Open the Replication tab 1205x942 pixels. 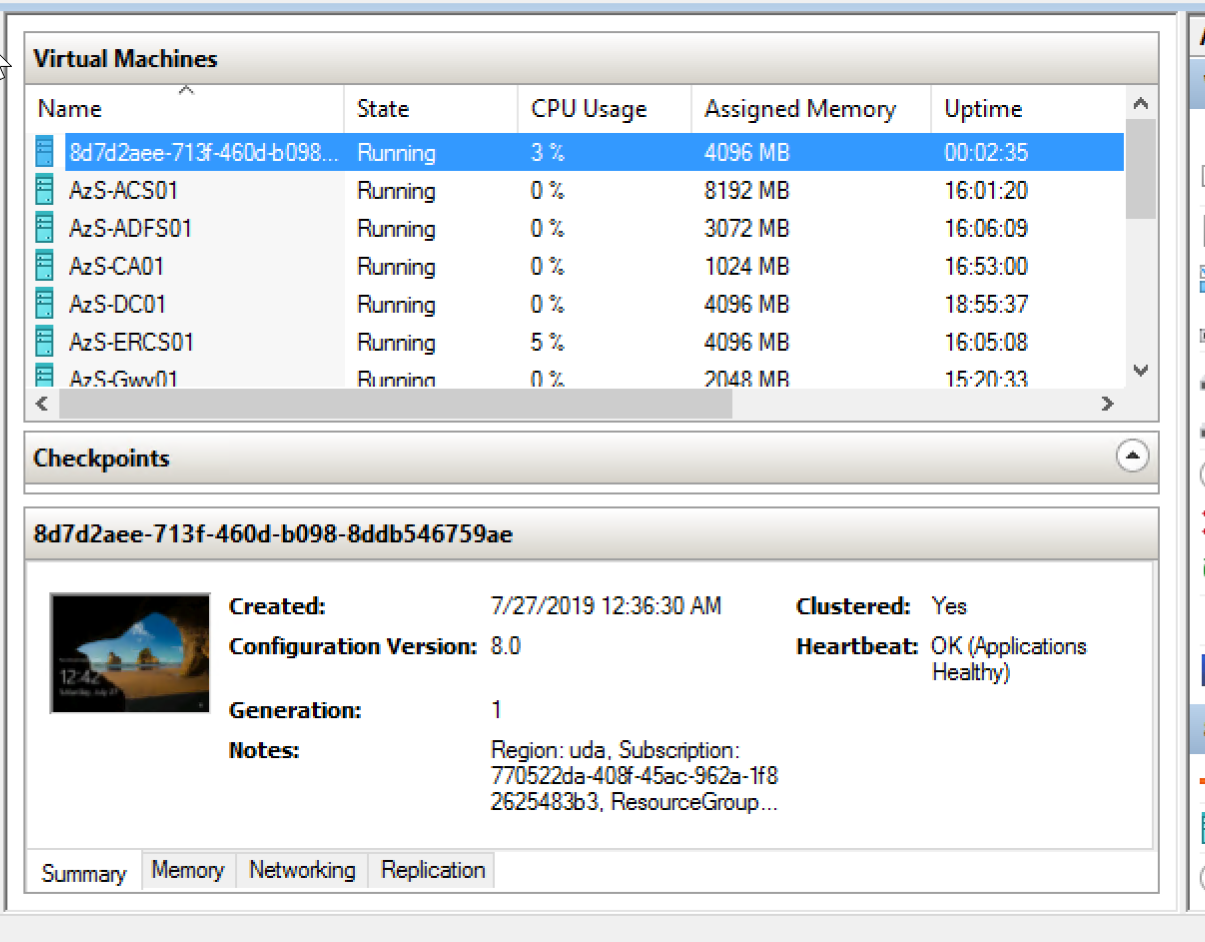(x=433, y=870)
